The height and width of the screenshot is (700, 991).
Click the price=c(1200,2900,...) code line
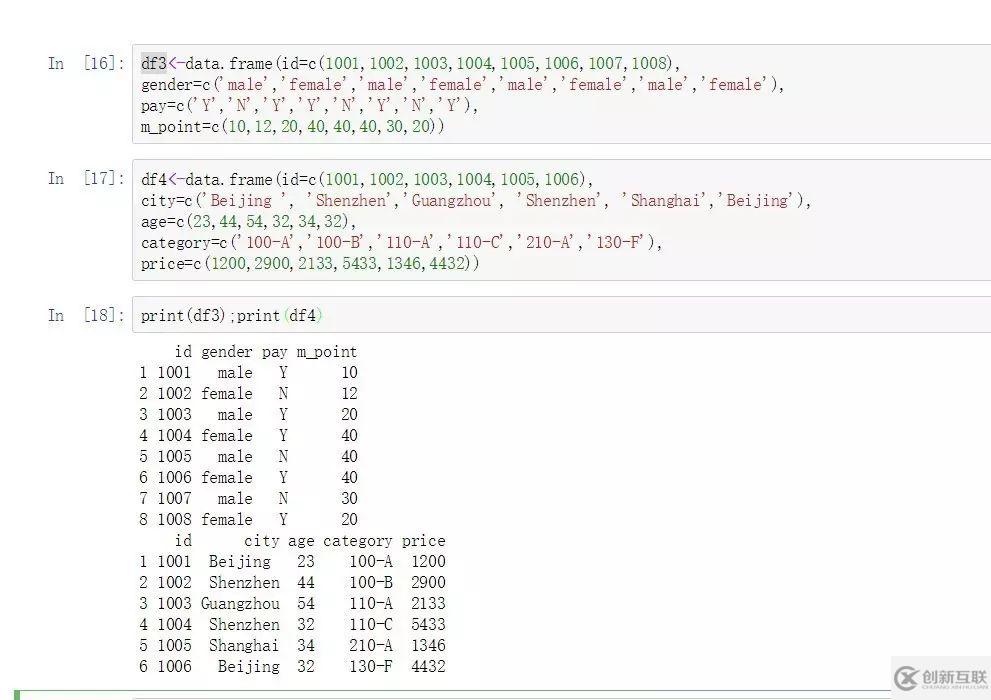pos(310,263)
